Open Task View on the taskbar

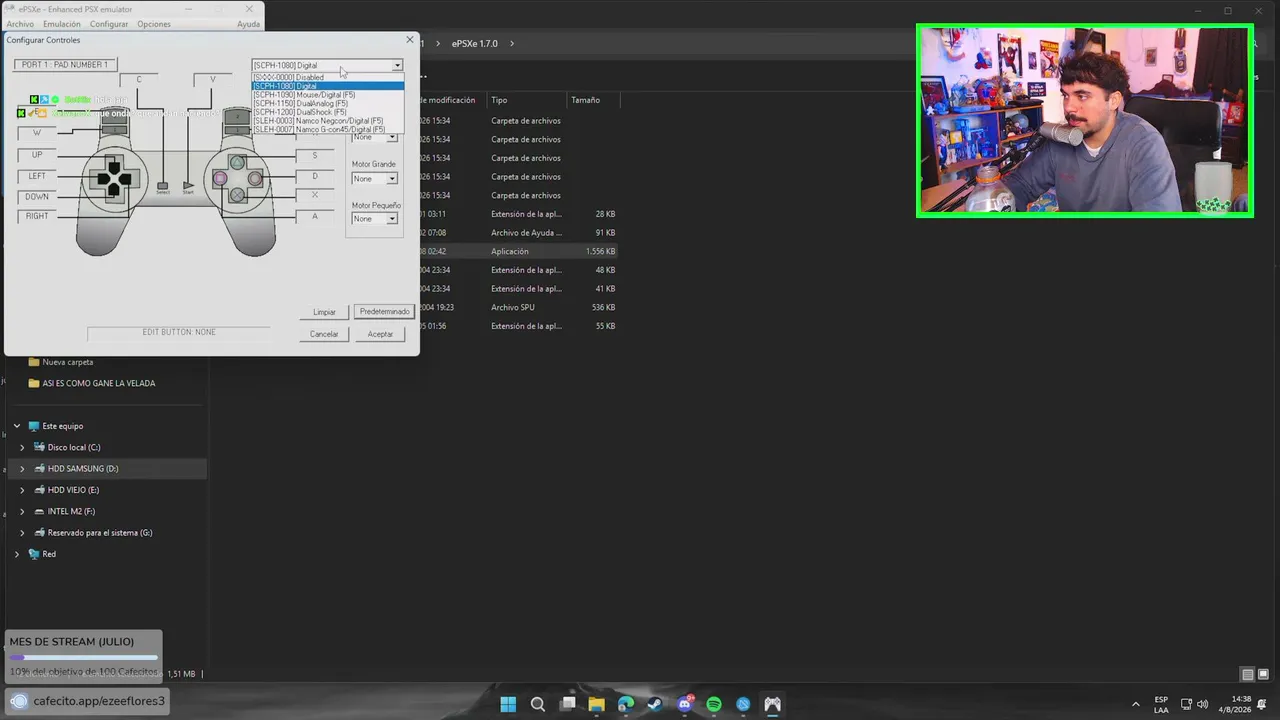(568, 704)
